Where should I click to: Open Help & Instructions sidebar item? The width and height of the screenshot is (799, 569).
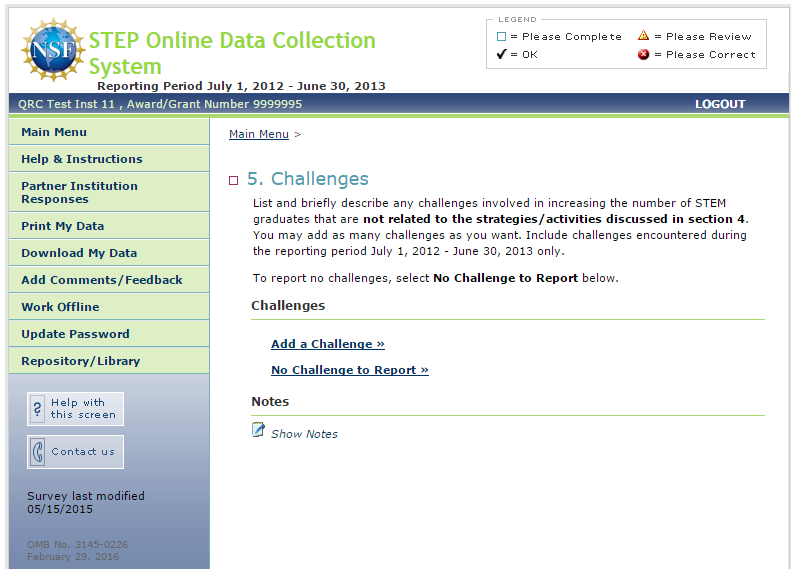click(x=82, y=159)
